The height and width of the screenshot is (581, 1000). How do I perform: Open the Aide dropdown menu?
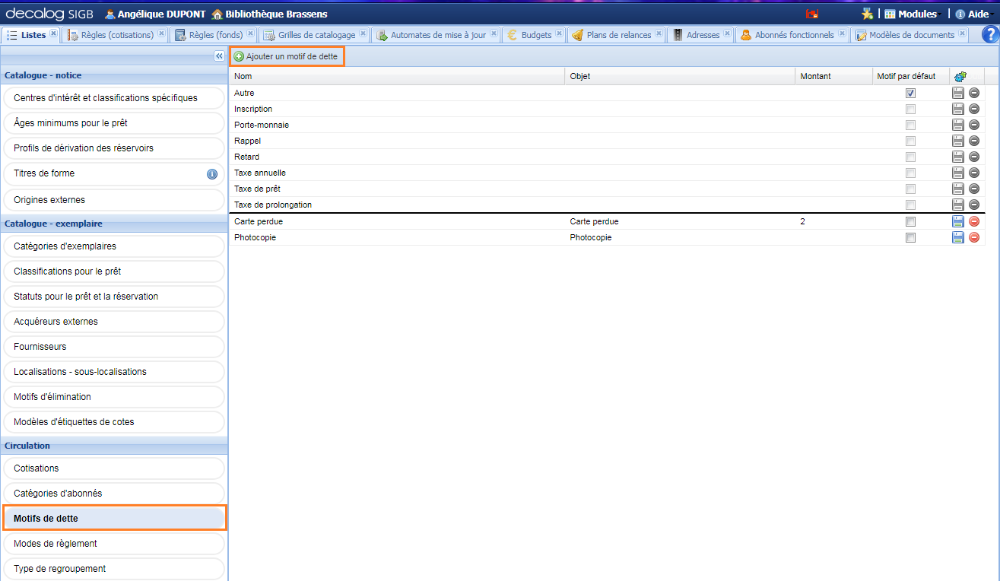(972, 14)
